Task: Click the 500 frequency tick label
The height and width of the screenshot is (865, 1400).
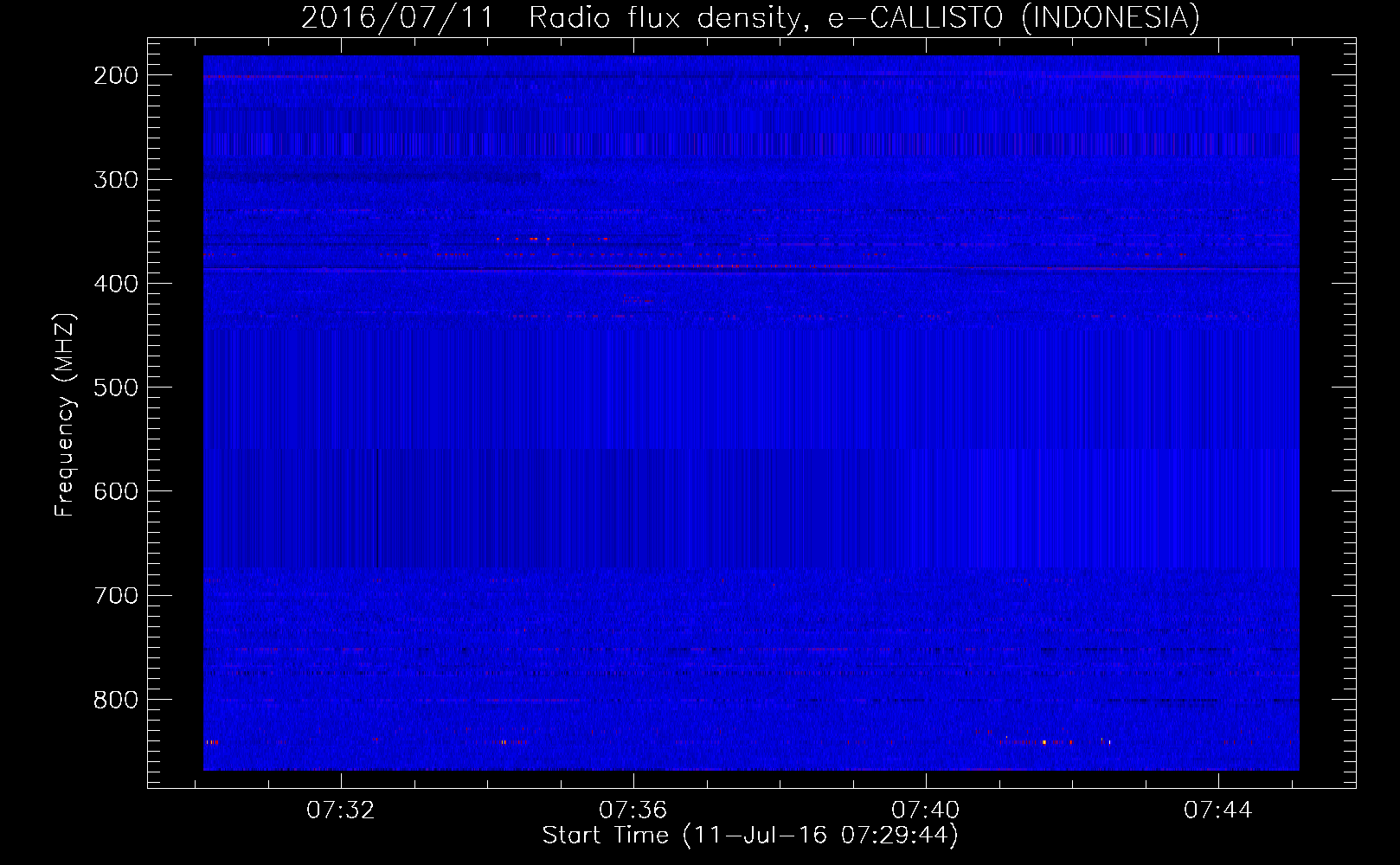Action: [x=116, y=388]
